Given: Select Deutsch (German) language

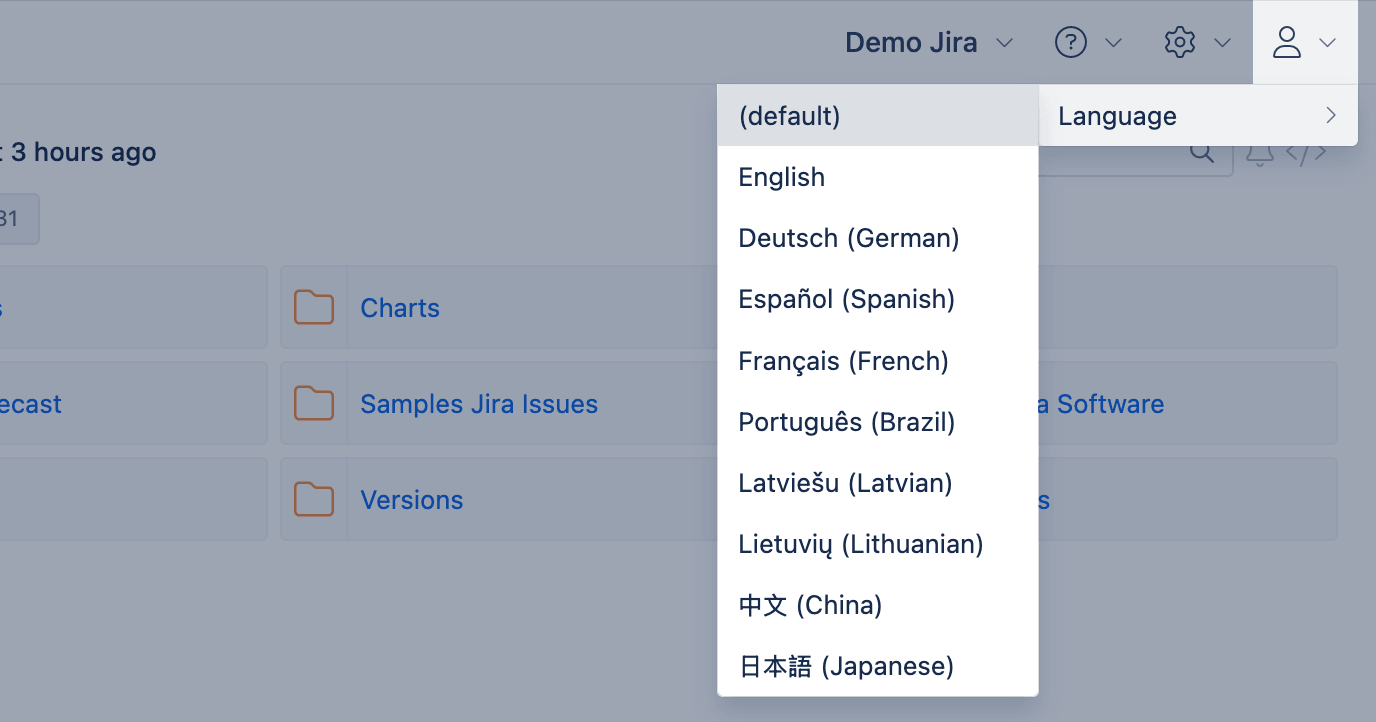Looking at the screenshot, I should point(878,238).
